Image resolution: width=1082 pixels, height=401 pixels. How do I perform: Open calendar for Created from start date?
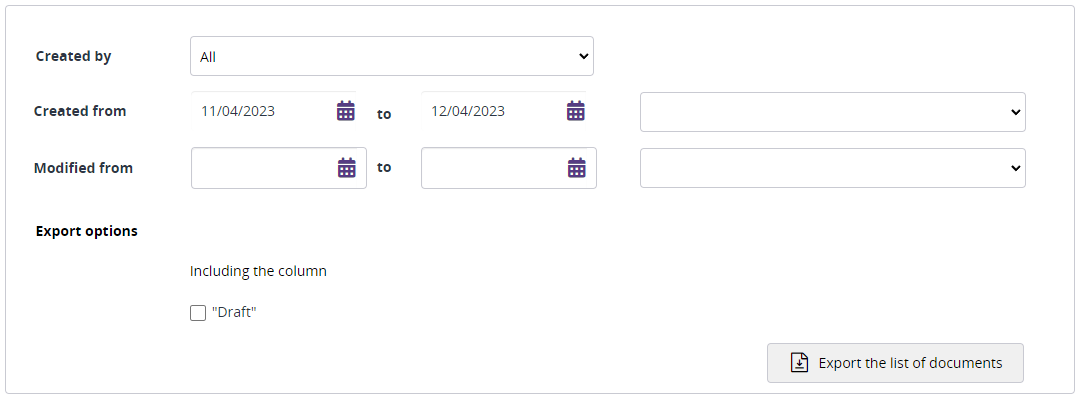346,111
